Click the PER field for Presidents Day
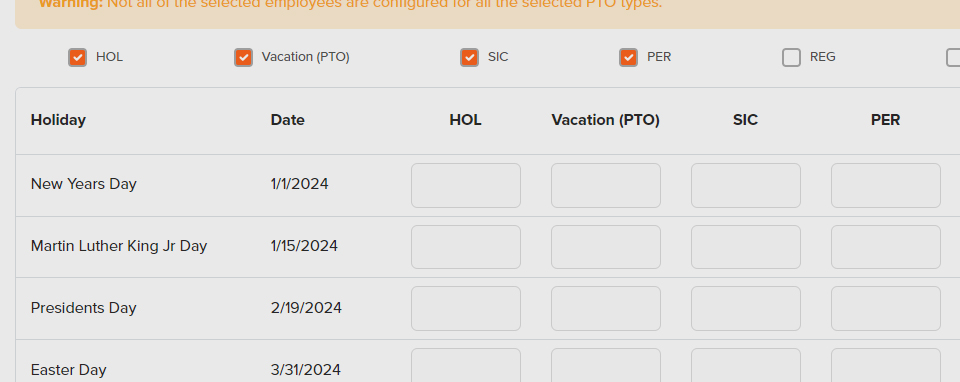This screenshot has width=960, height=382. pyautogui.click(x=886, y=309)
